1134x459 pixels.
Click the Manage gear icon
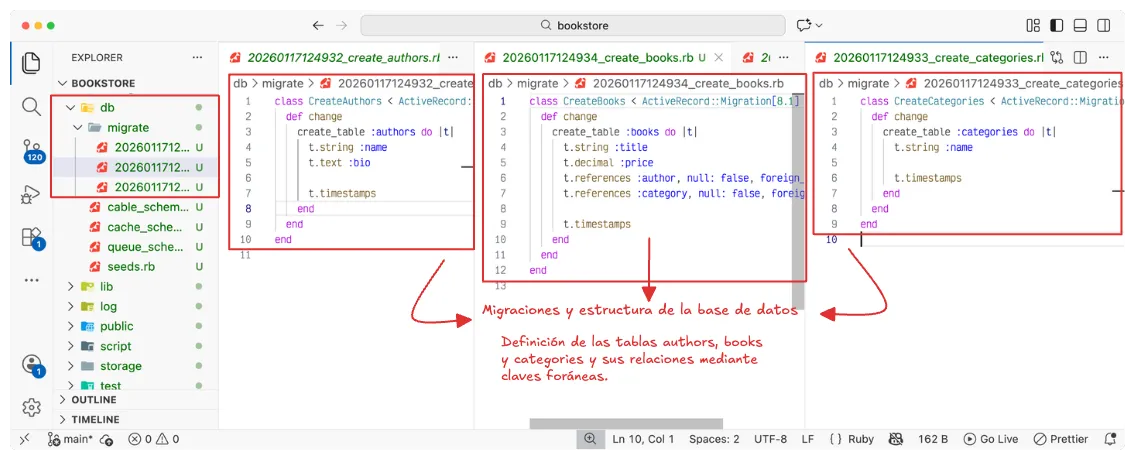click(x=31, y=407)
